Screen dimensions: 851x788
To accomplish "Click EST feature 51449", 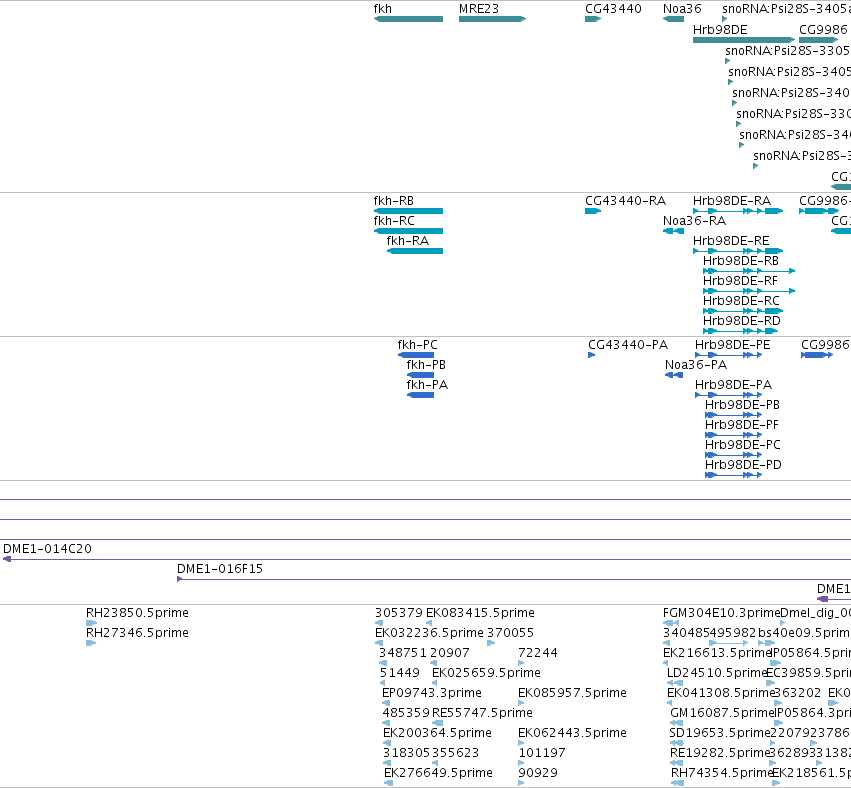I will 383,683.
